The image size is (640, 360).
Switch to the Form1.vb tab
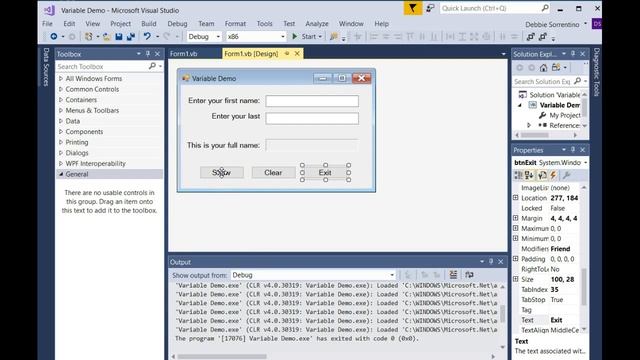pos(184,54)
